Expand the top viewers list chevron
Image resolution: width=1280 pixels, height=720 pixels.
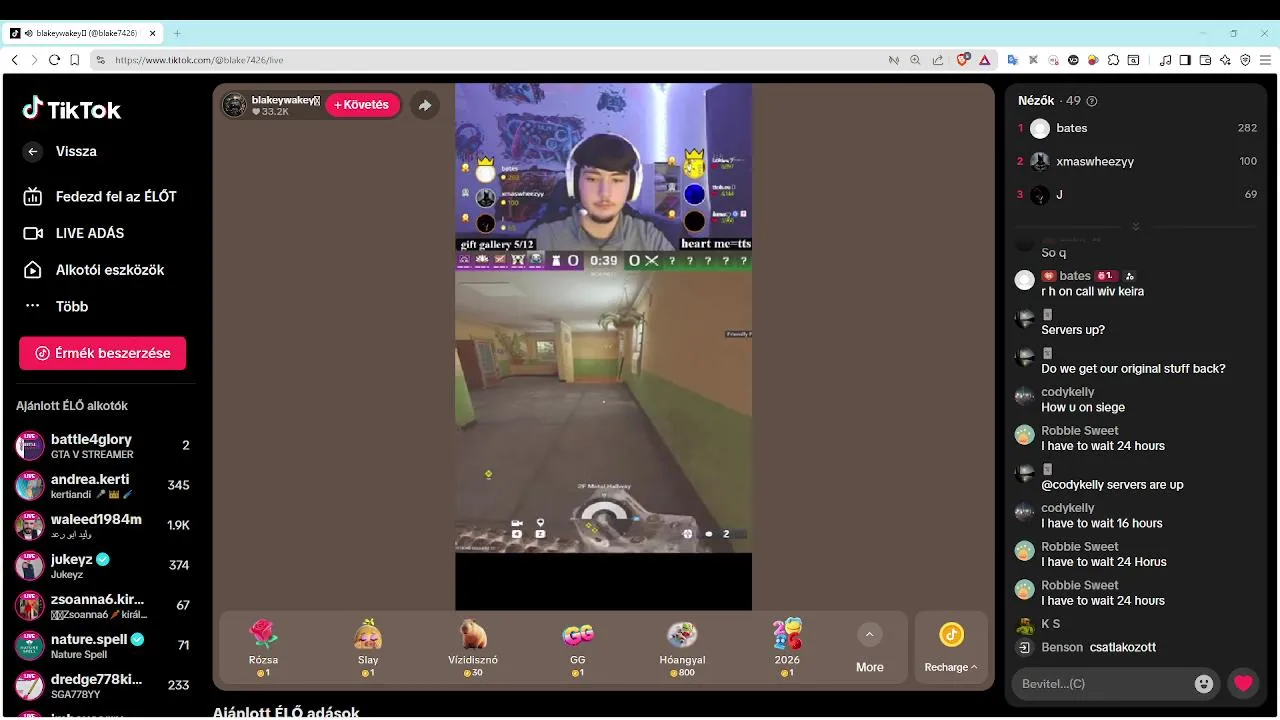[x=1136, y=226]
